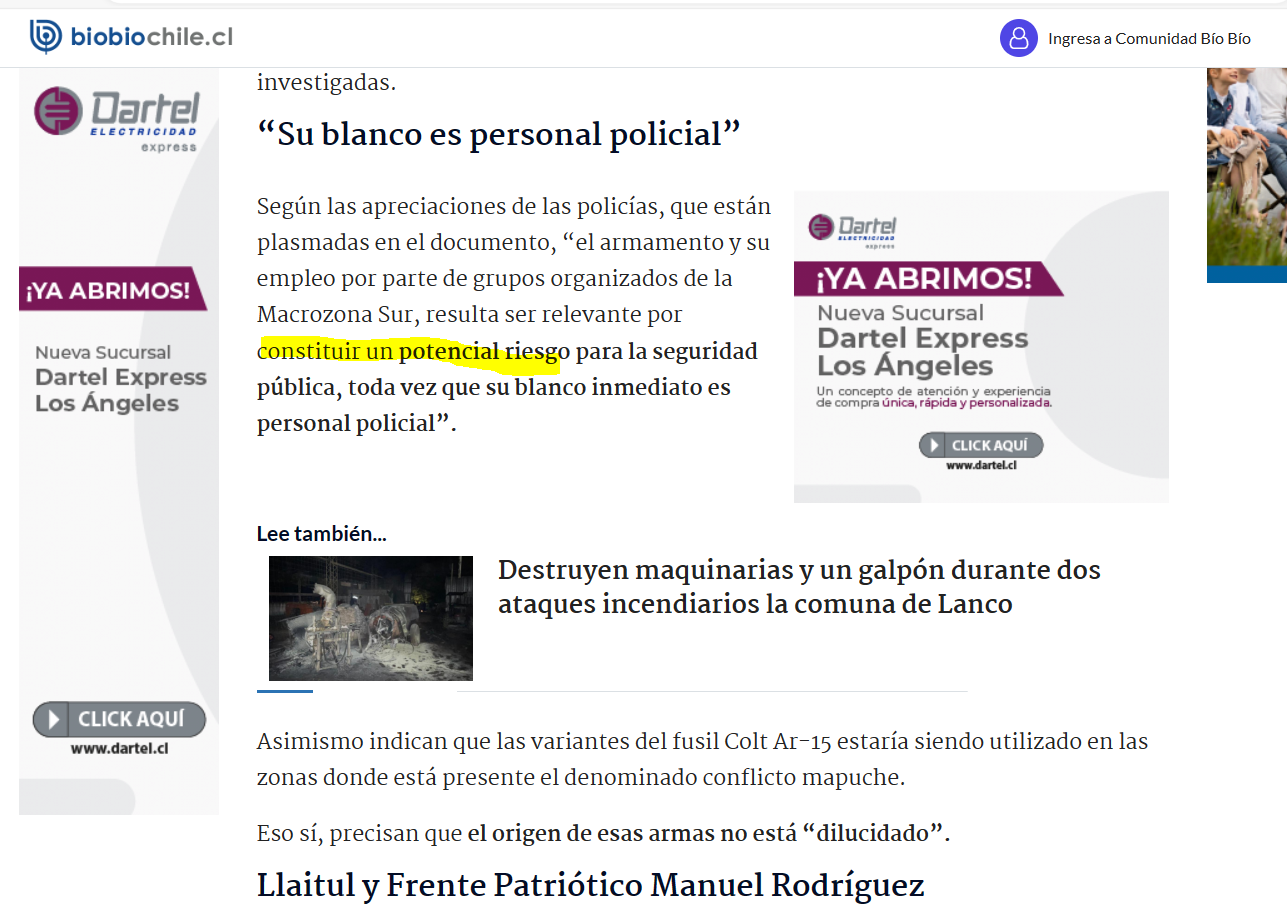Click the Dartel logo in left sidebar ad
This screenshot has height=918, width=1287.
(117, 119)
